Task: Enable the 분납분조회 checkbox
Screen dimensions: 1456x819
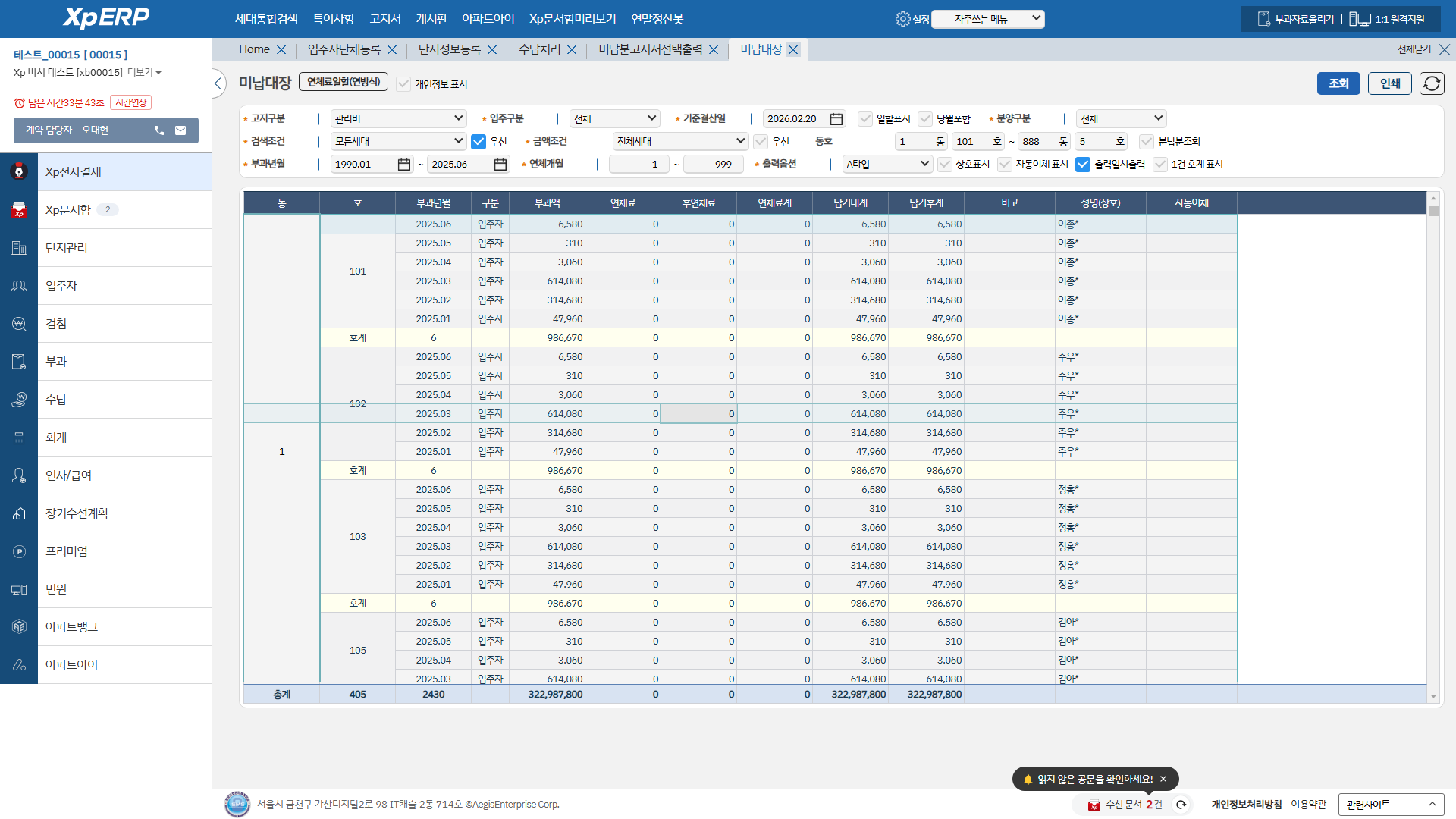Action: click(1147, 142)
